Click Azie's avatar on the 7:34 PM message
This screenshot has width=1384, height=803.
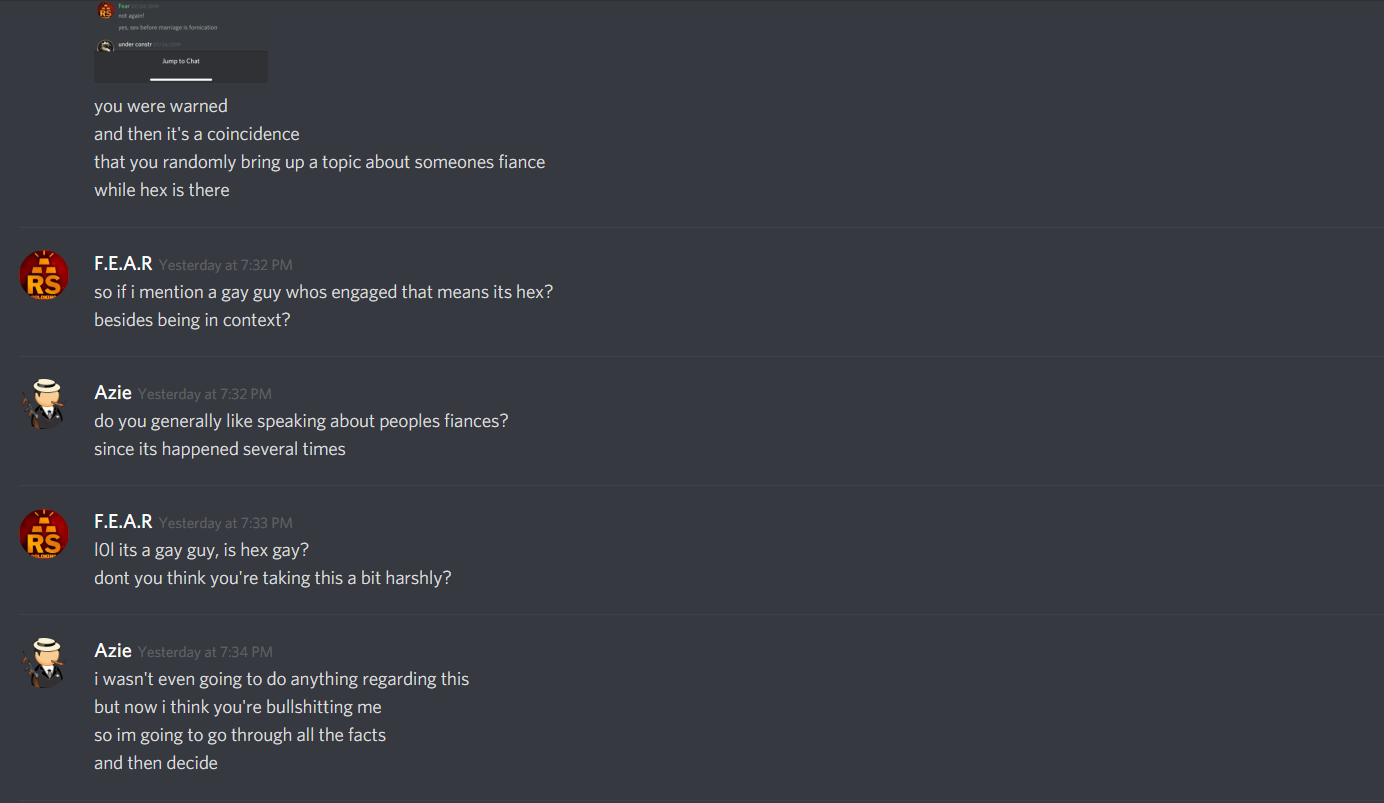(x=44, y=662)
